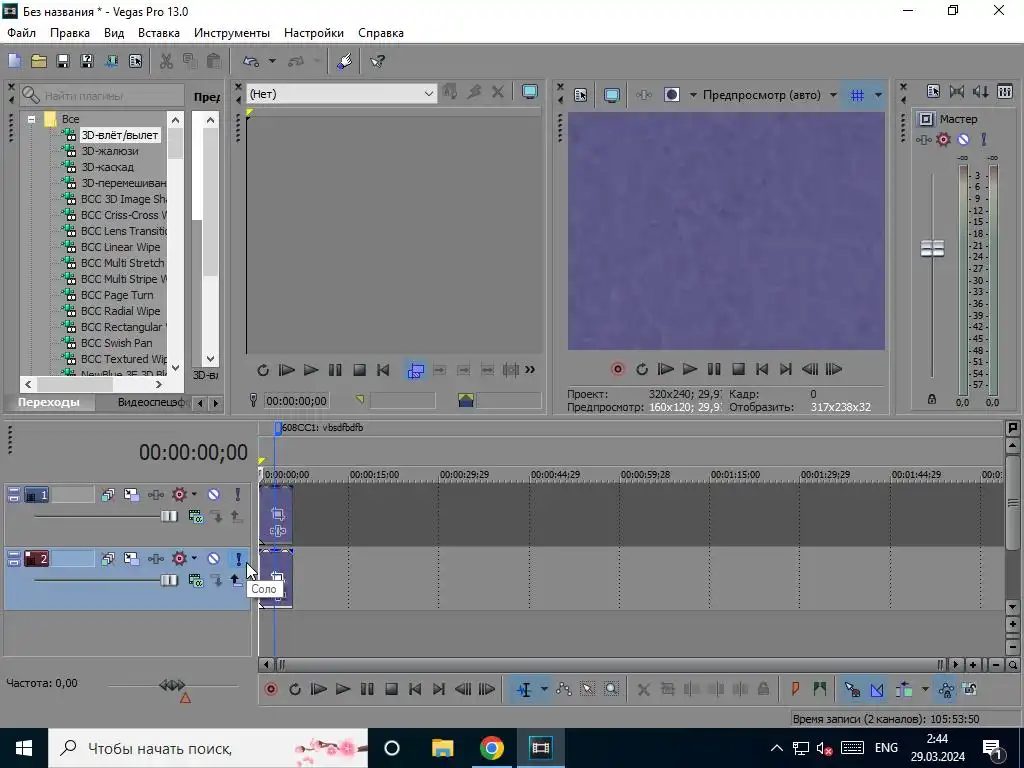Switch to the Переходы tab
This screenshot has height=768, width=1024.
[49, 402]
